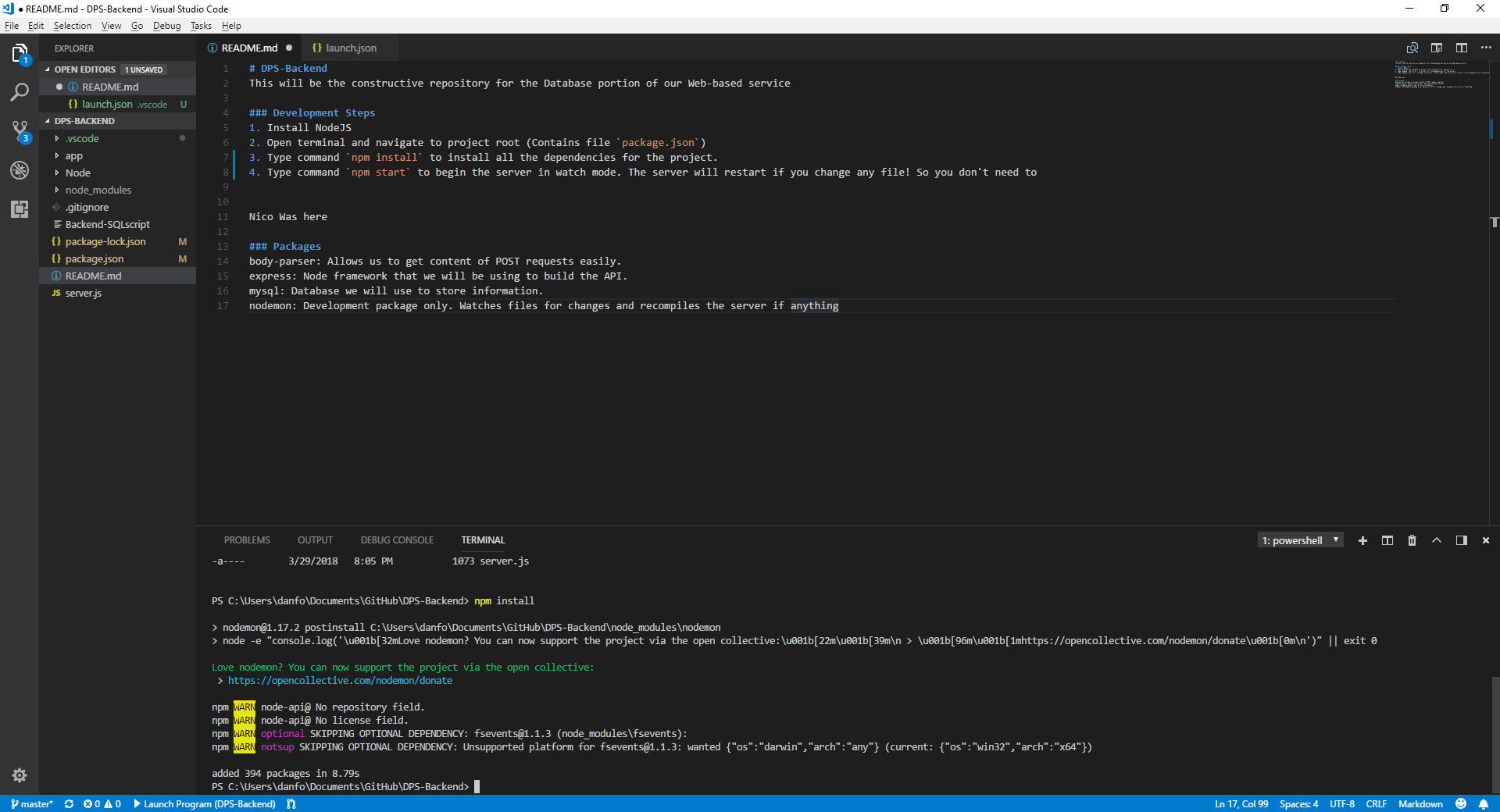Change the UTF-8 file encoding

click(1342, 803)
